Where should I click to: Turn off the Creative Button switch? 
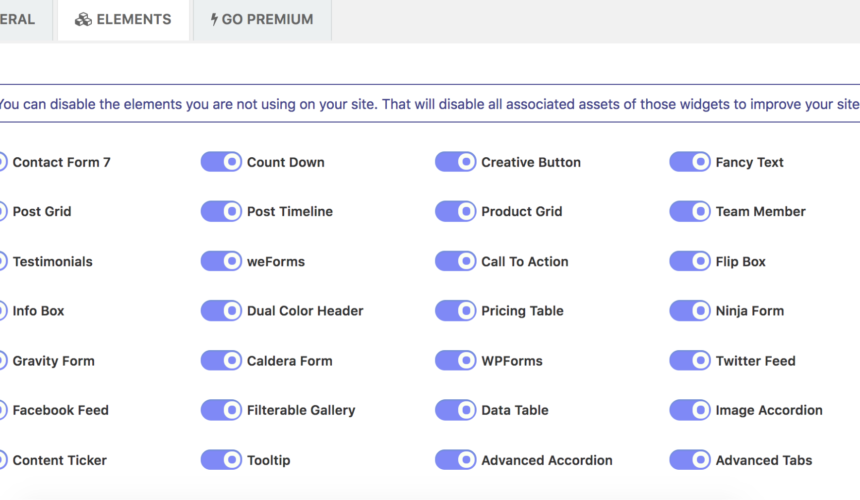coord(455,162)
